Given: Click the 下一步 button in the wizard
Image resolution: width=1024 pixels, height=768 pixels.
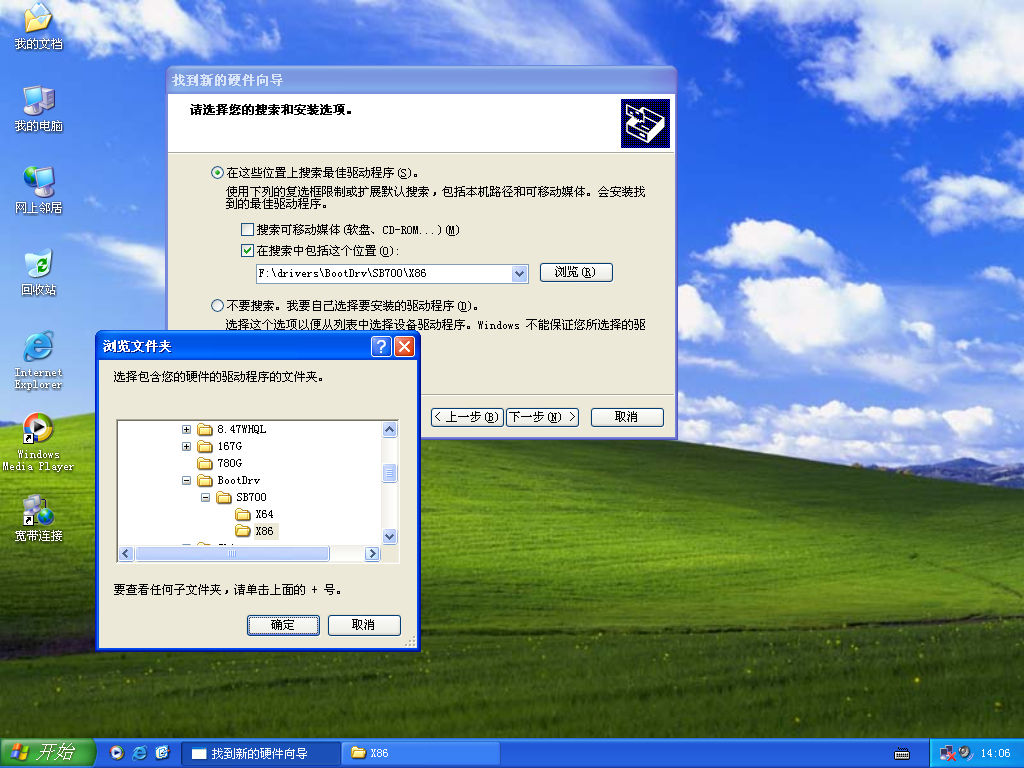Looking at the screenshot, I should [542, 417].
